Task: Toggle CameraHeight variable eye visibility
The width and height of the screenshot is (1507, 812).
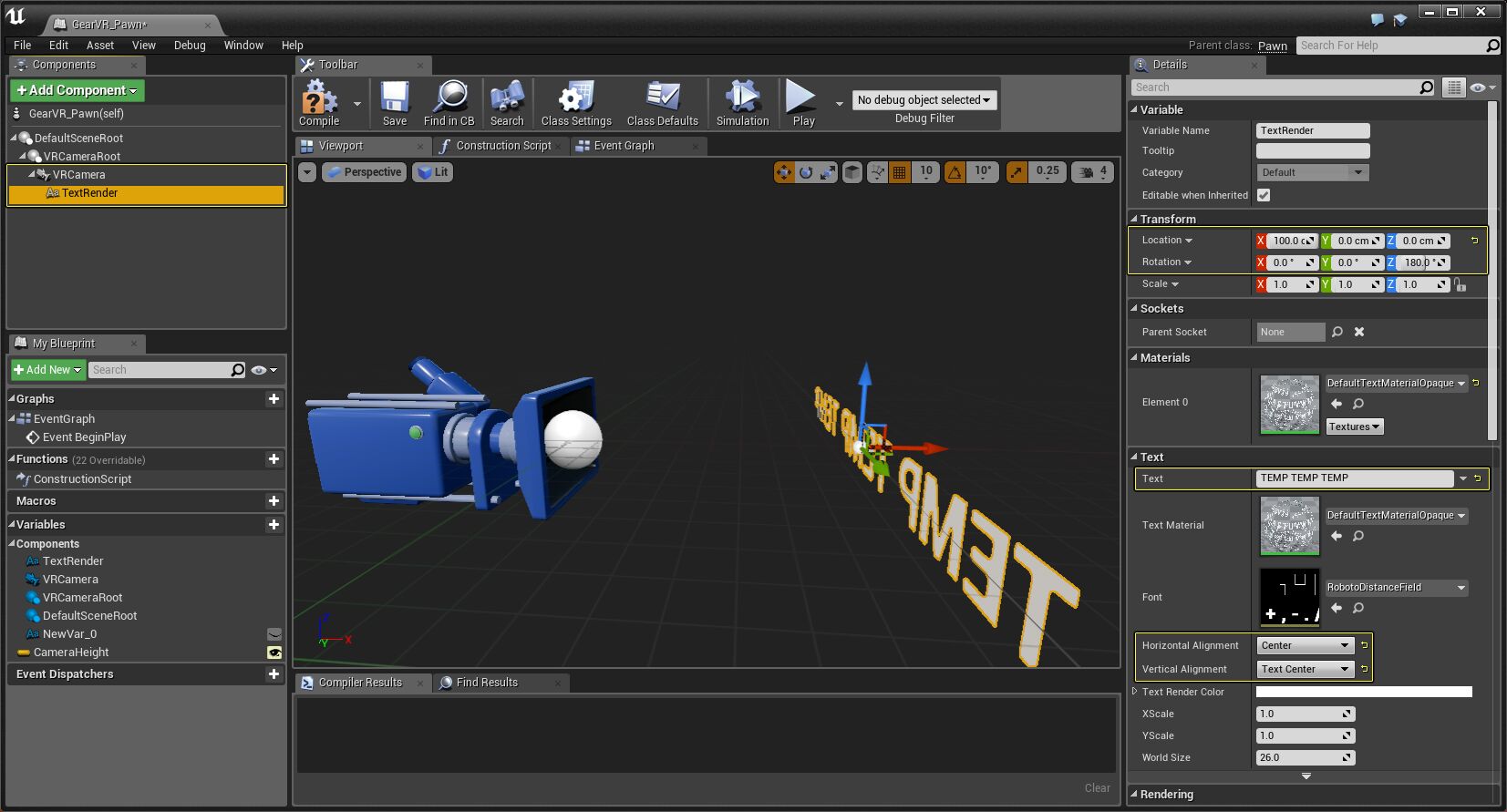Action: coord(274,653)
